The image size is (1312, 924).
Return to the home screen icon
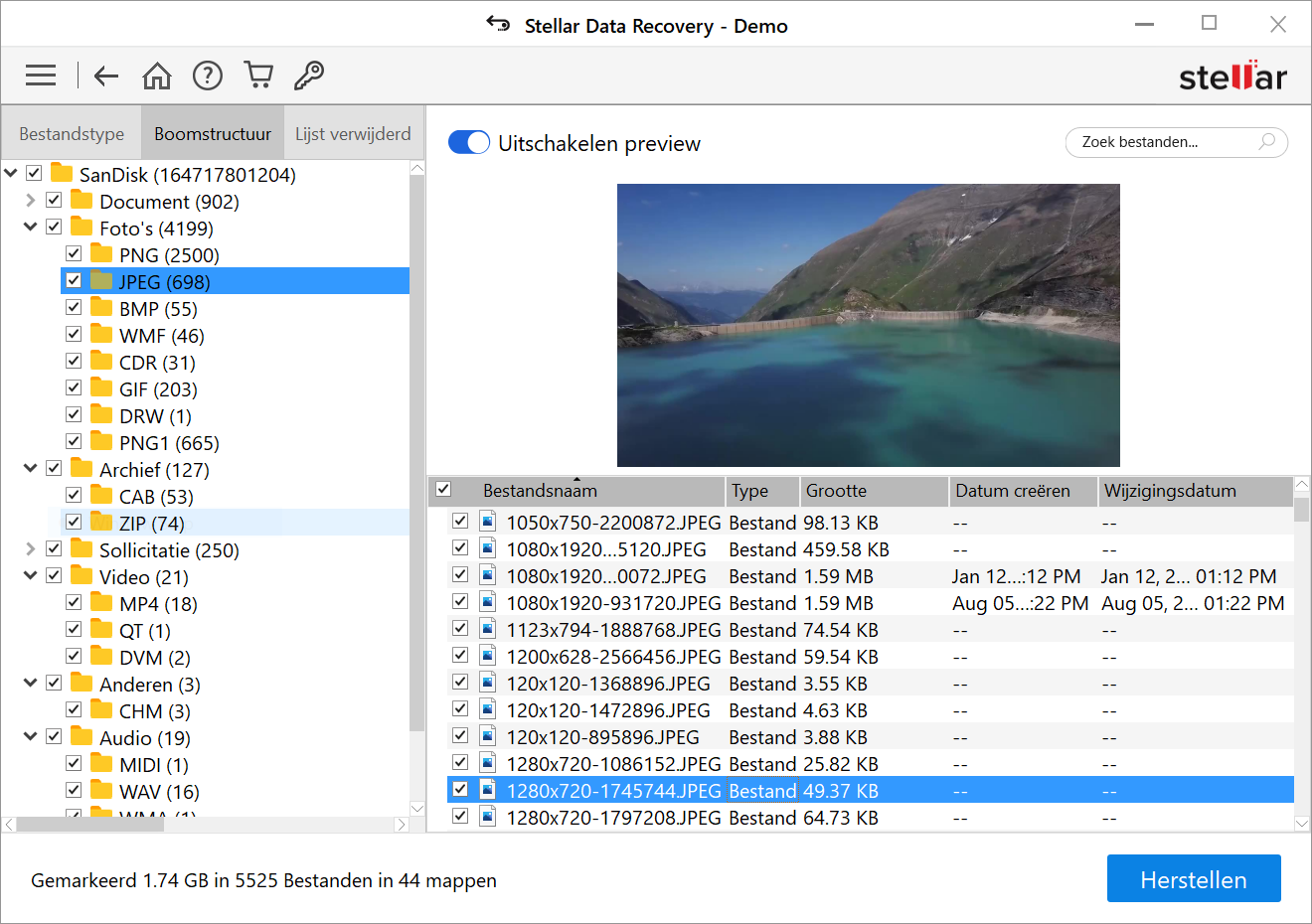pos(157,76)
